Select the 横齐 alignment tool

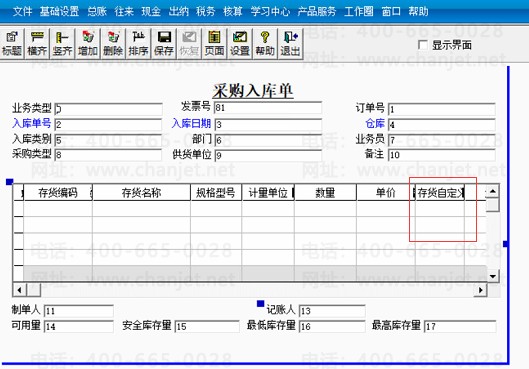tap(37, 44)
